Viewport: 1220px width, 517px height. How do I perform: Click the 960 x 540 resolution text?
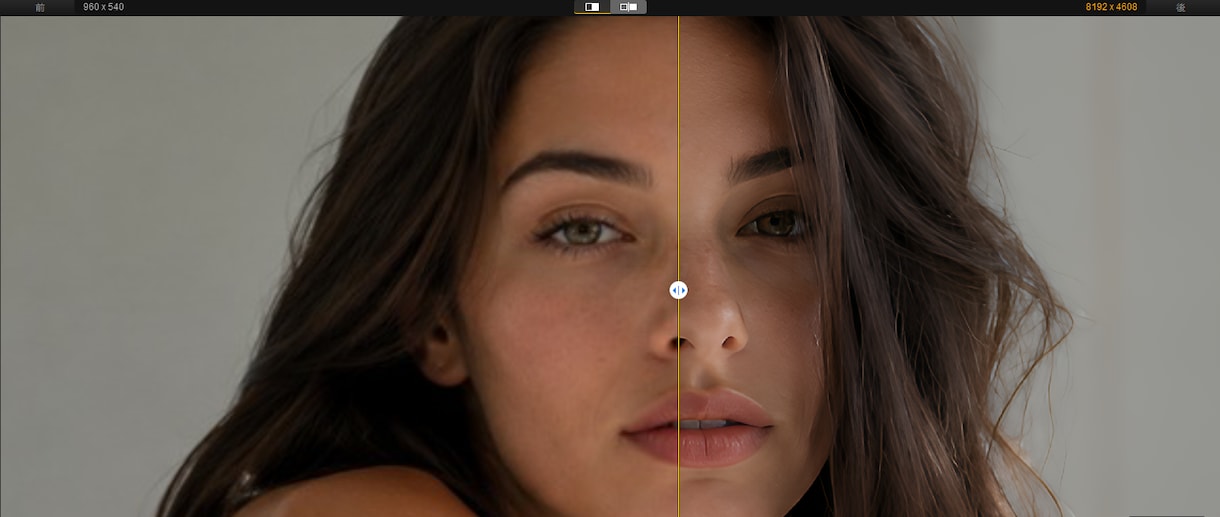[x=104, y=7]
